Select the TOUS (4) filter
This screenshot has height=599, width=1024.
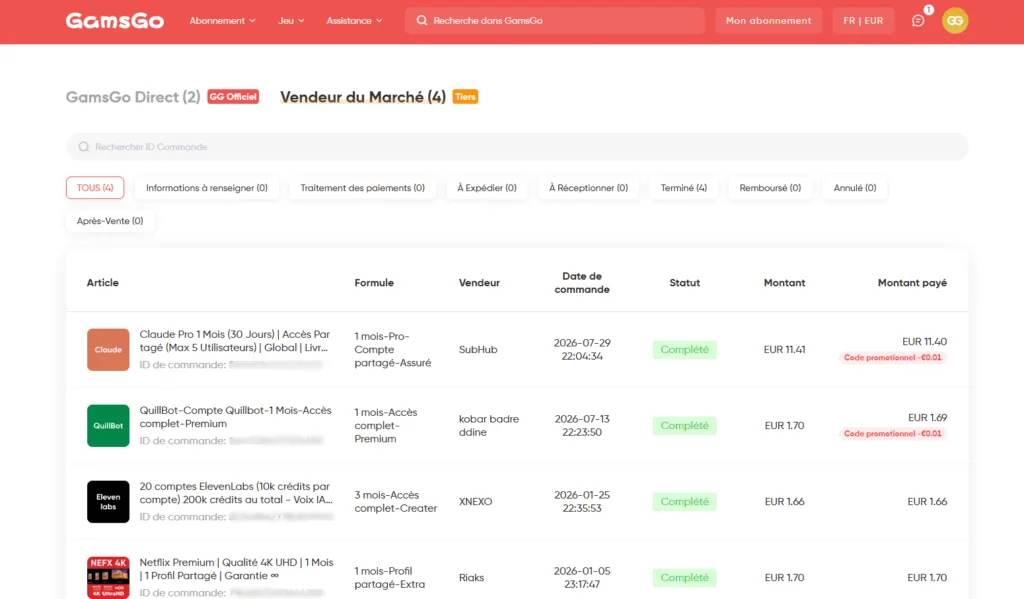(95, 188)
